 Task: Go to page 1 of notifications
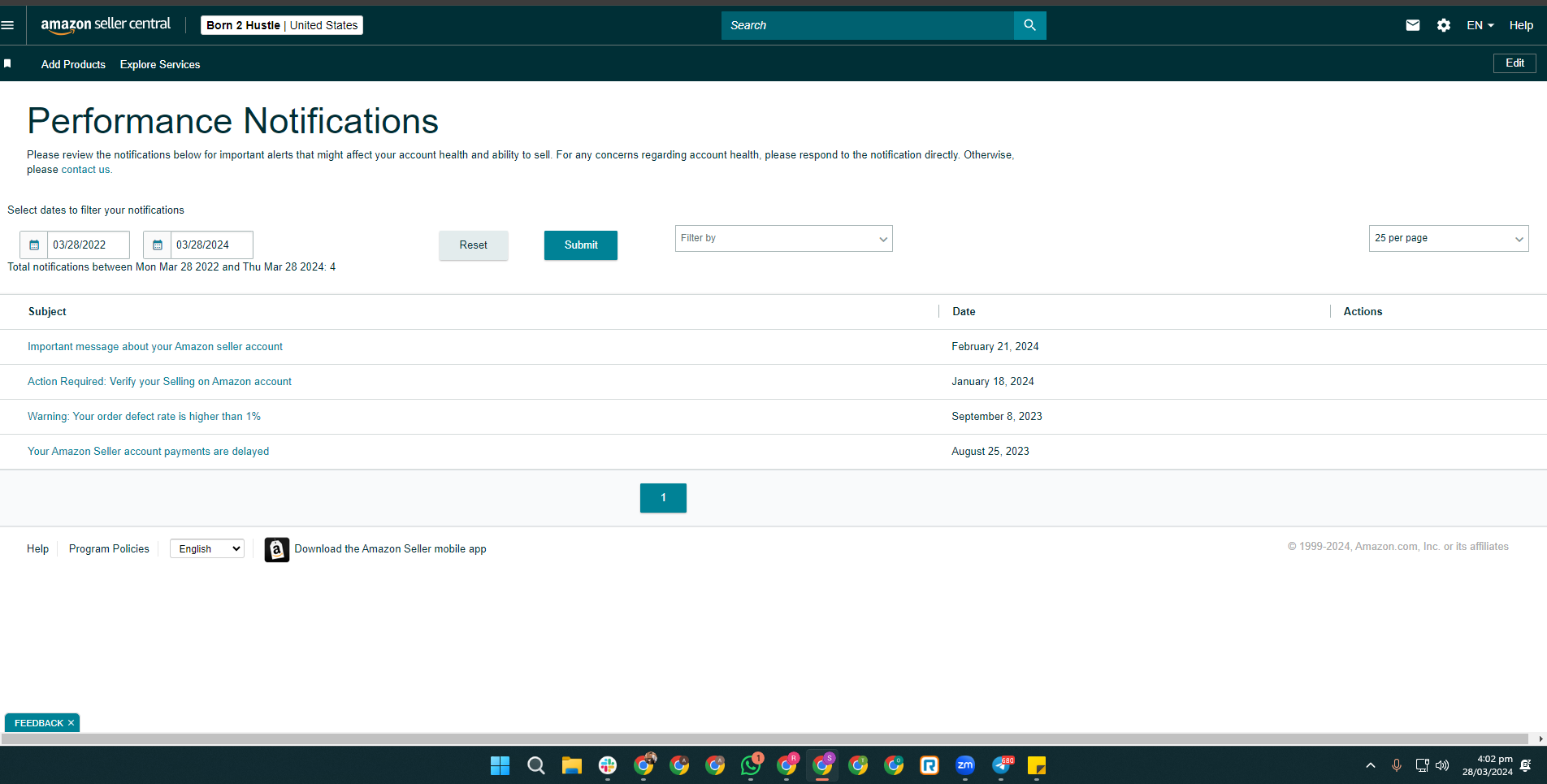663,498
